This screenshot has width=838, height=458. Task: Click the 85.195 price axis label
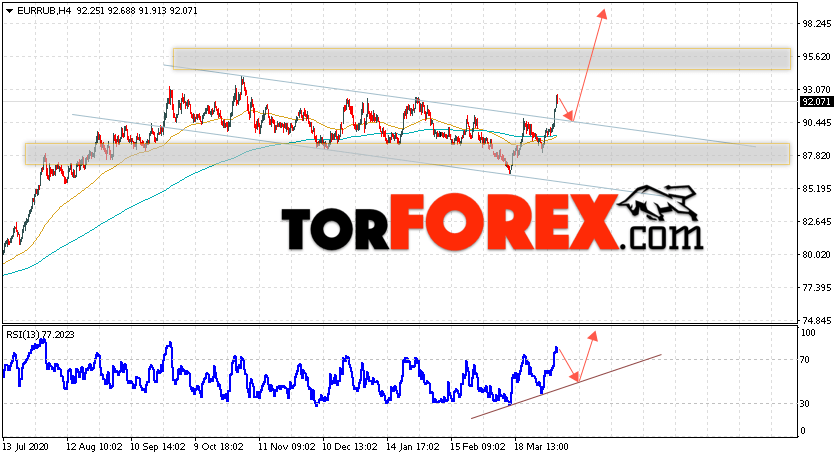pyautogui.click(x=817, y=189)
